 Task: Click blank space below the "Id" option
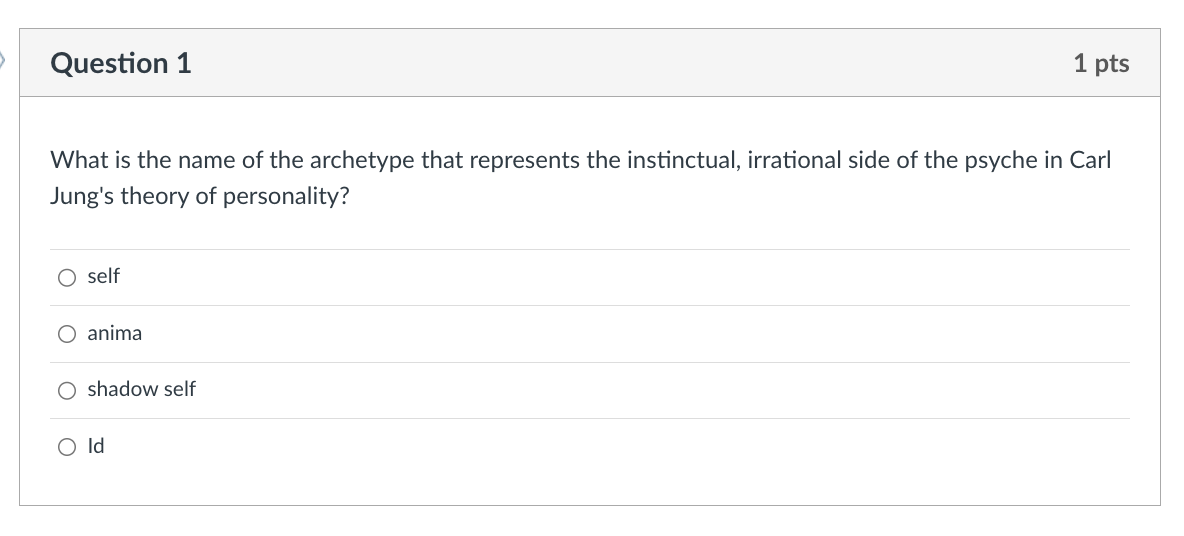(x=590, y=485)
